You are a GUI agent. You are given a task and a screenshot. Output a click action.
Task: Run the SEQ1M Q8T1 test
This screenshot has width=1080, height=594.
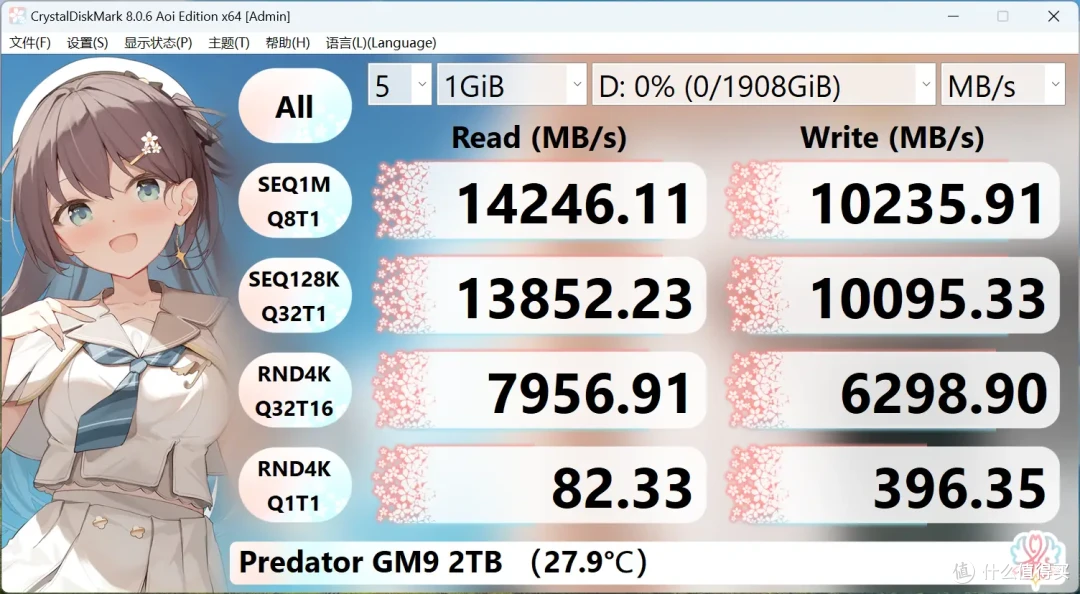coord(295,201)
